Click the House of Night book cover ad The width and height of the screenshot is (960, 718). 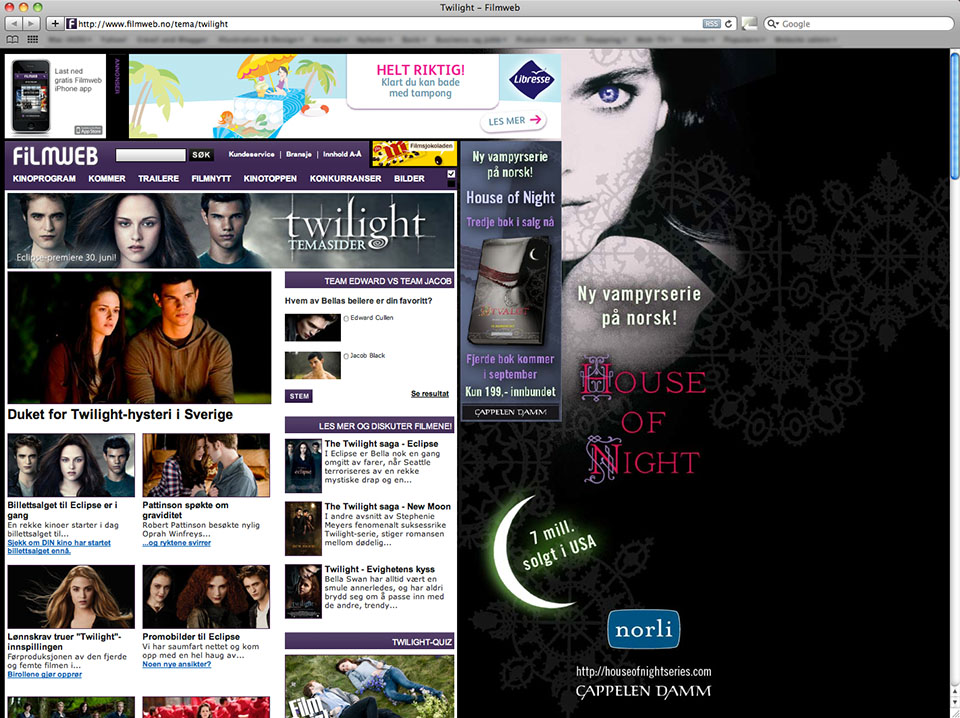point(510,290)
